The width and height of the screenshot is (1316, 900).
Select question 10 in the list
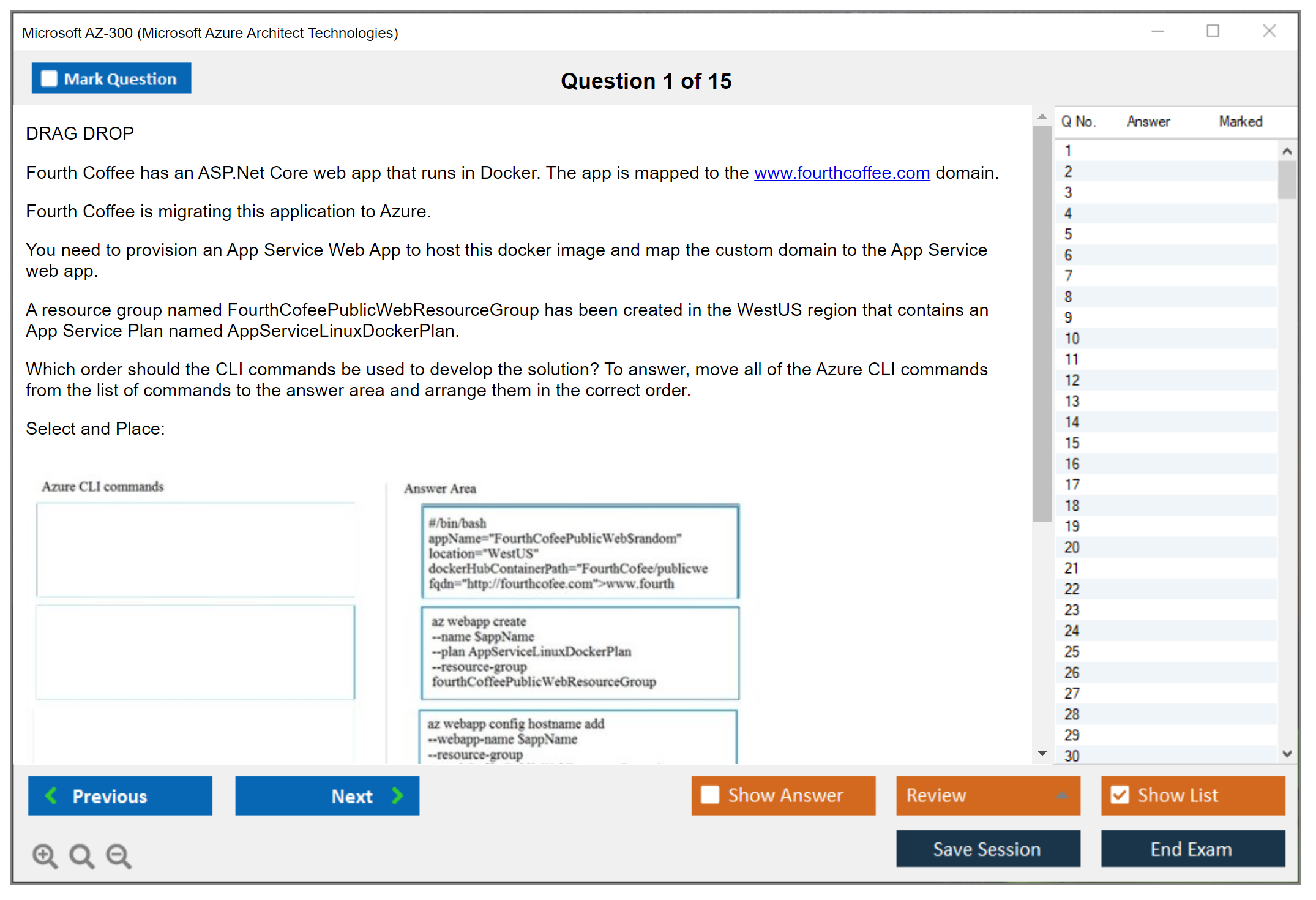coord(1072,339)
